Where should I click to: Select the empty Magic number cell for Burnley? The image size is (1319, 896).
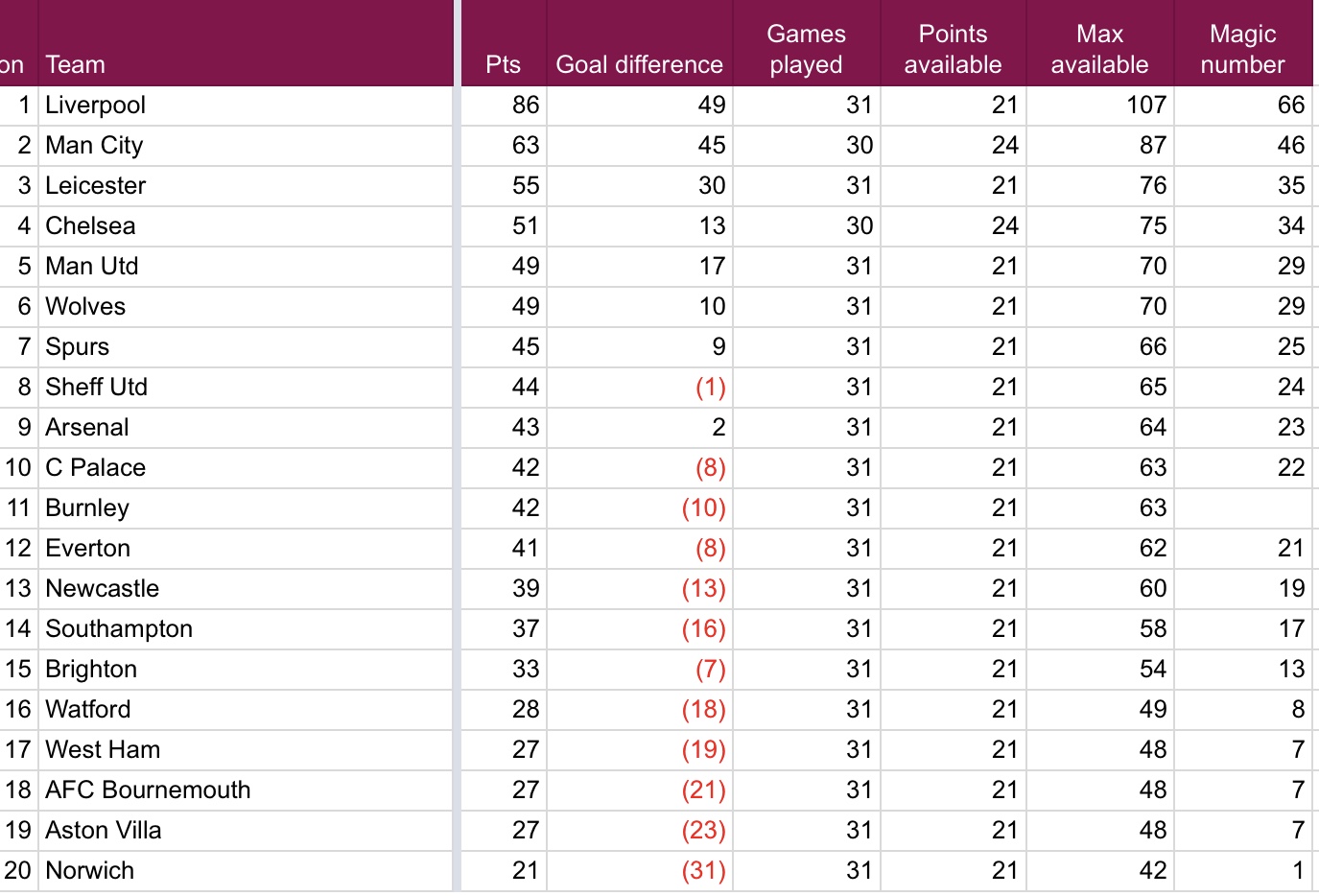pos(1242,507)
